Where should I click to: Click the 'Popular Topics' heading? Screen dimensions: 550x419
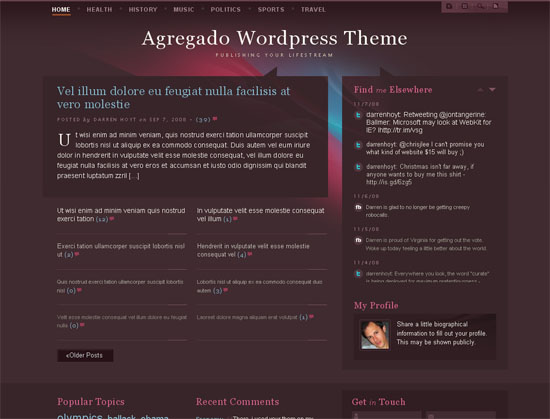[x=91, y=402]
